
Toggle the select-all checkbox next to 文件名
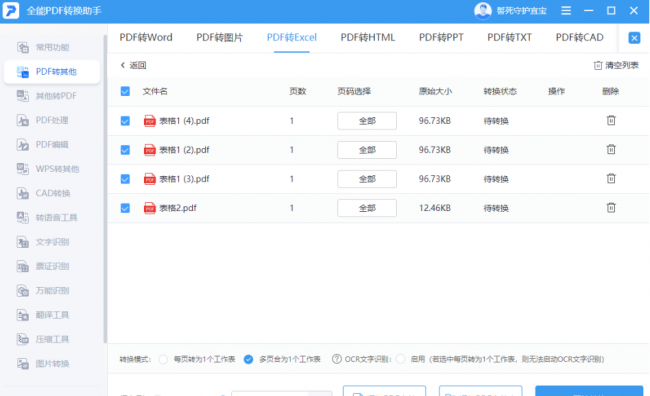tap(125, 92)
